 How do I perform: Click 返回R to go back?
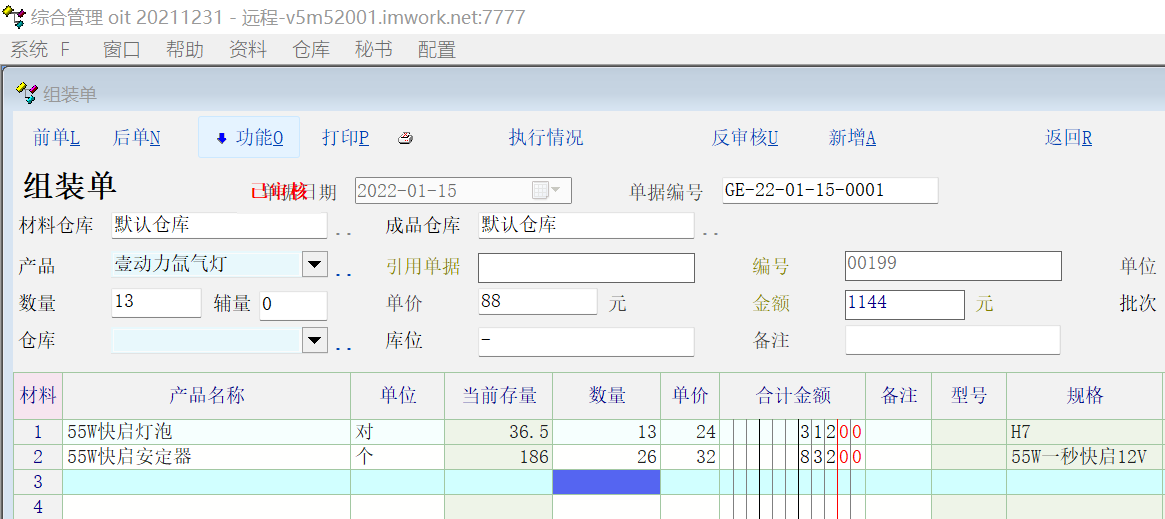pyautogui.click(x=1068, y=138)
